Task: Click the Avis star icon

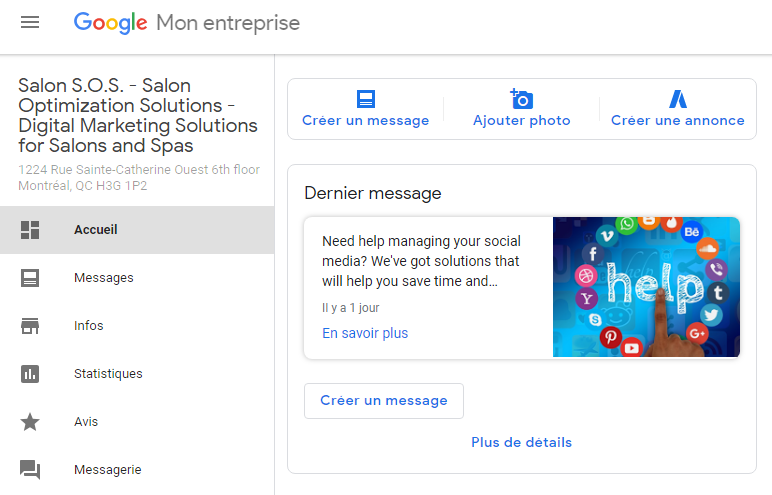Action: point(30,422)
